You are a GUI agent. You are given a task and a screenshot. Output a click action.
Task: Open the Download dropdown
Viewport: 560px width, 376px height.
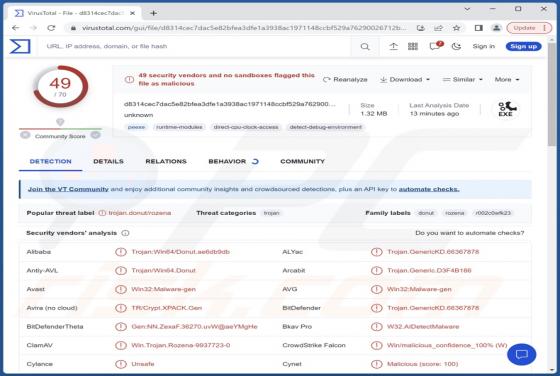point(405,79)
